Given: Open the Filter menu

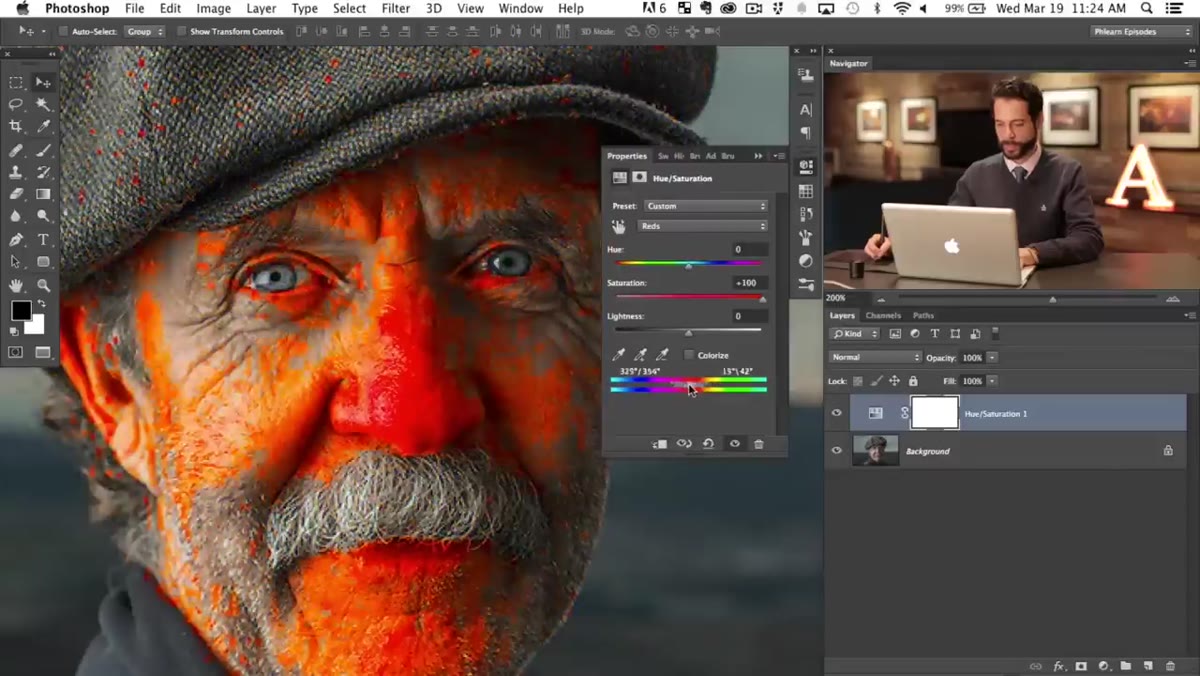Looking at the screenshot, I should pyautogui.click(x=396, y=8).
